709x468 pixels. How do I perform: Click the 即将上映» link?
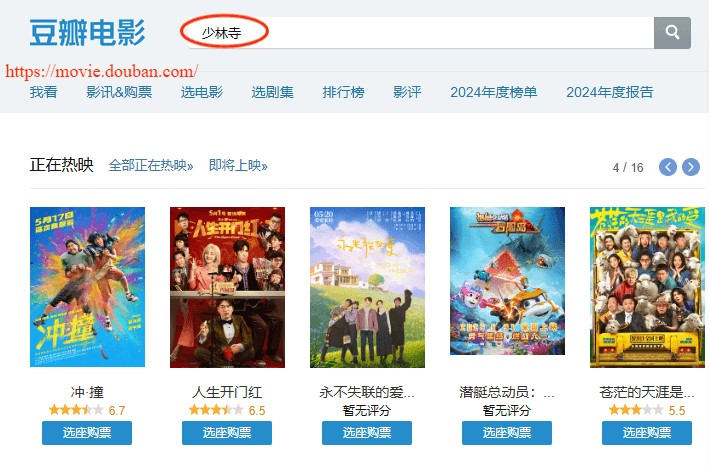(x=238, y=165)
